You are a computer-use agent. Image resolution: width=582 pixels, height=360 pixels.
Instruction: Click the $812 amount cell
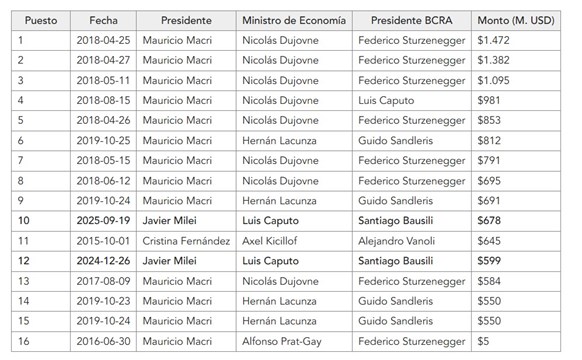(516, 141)
